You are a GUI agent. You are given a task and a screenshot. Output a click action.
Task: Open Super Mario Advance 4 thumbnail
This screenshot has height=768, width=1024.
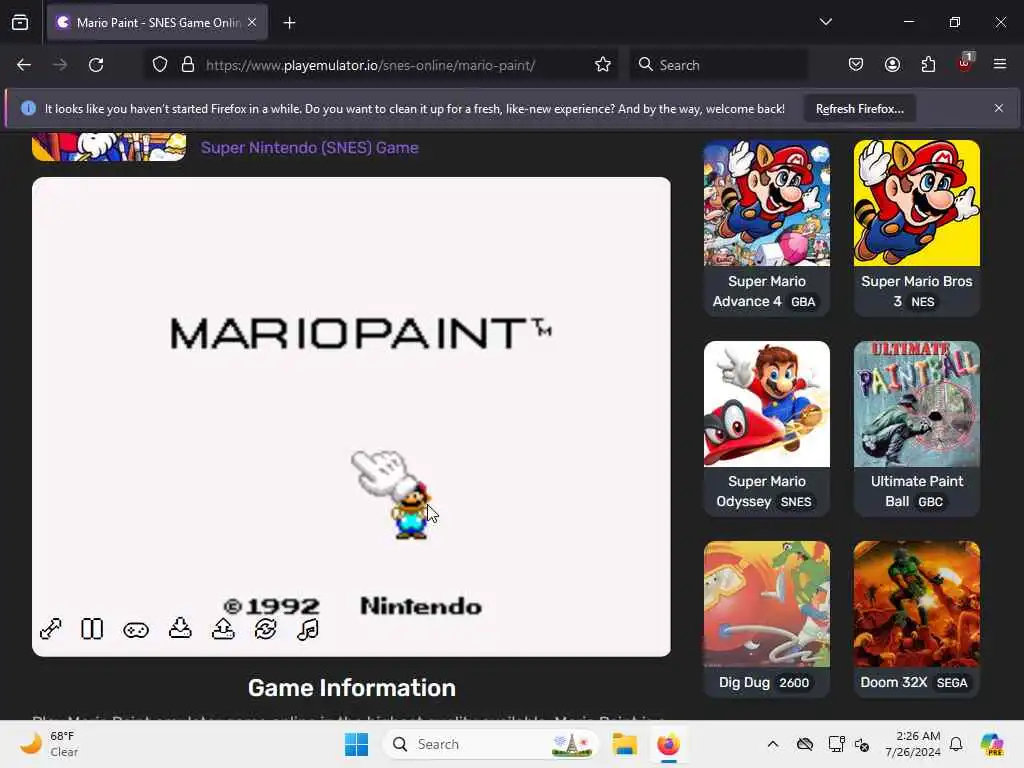click(767, 203)
